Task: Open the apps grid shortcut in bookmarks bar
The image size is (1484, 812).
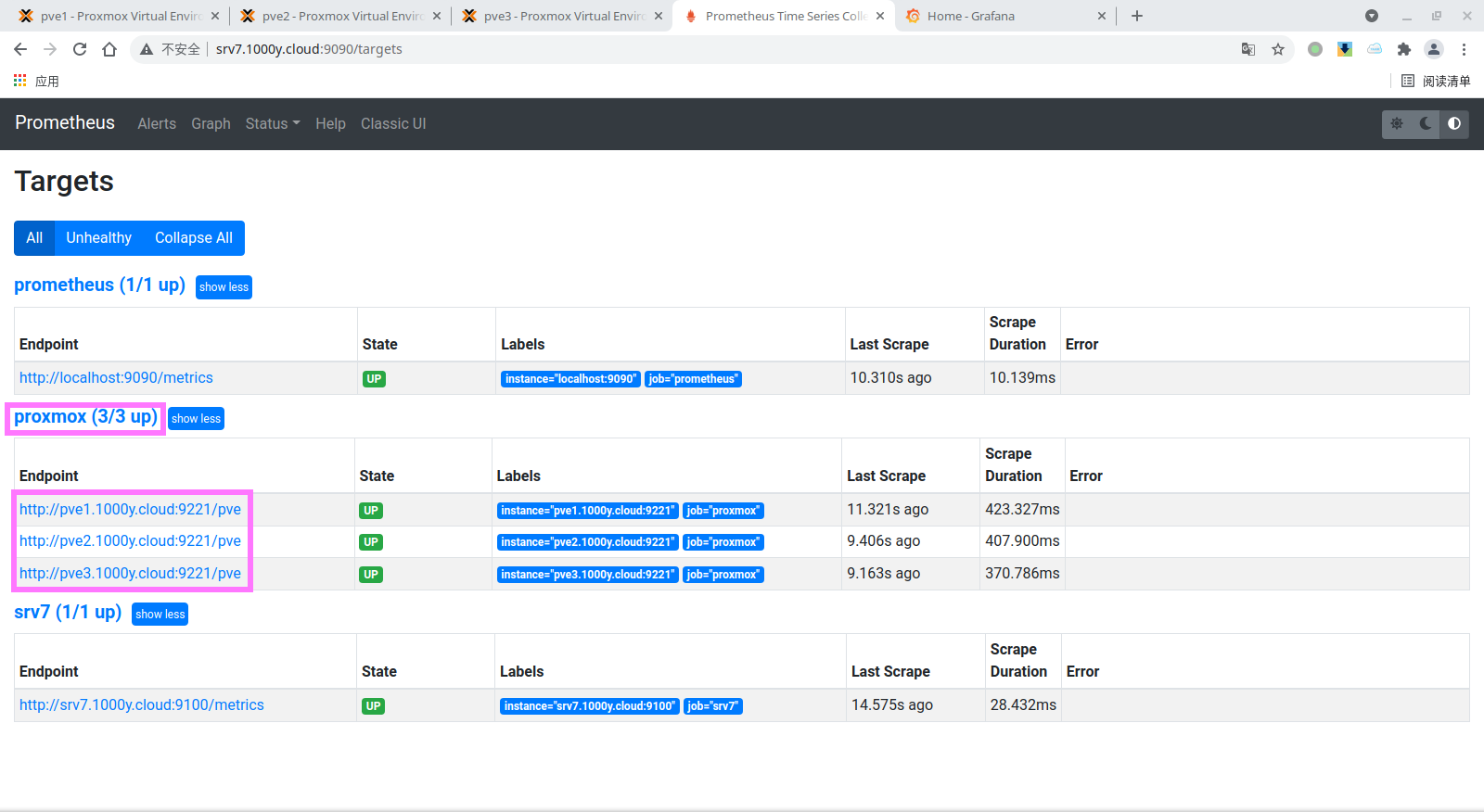Action: [20, 82]
